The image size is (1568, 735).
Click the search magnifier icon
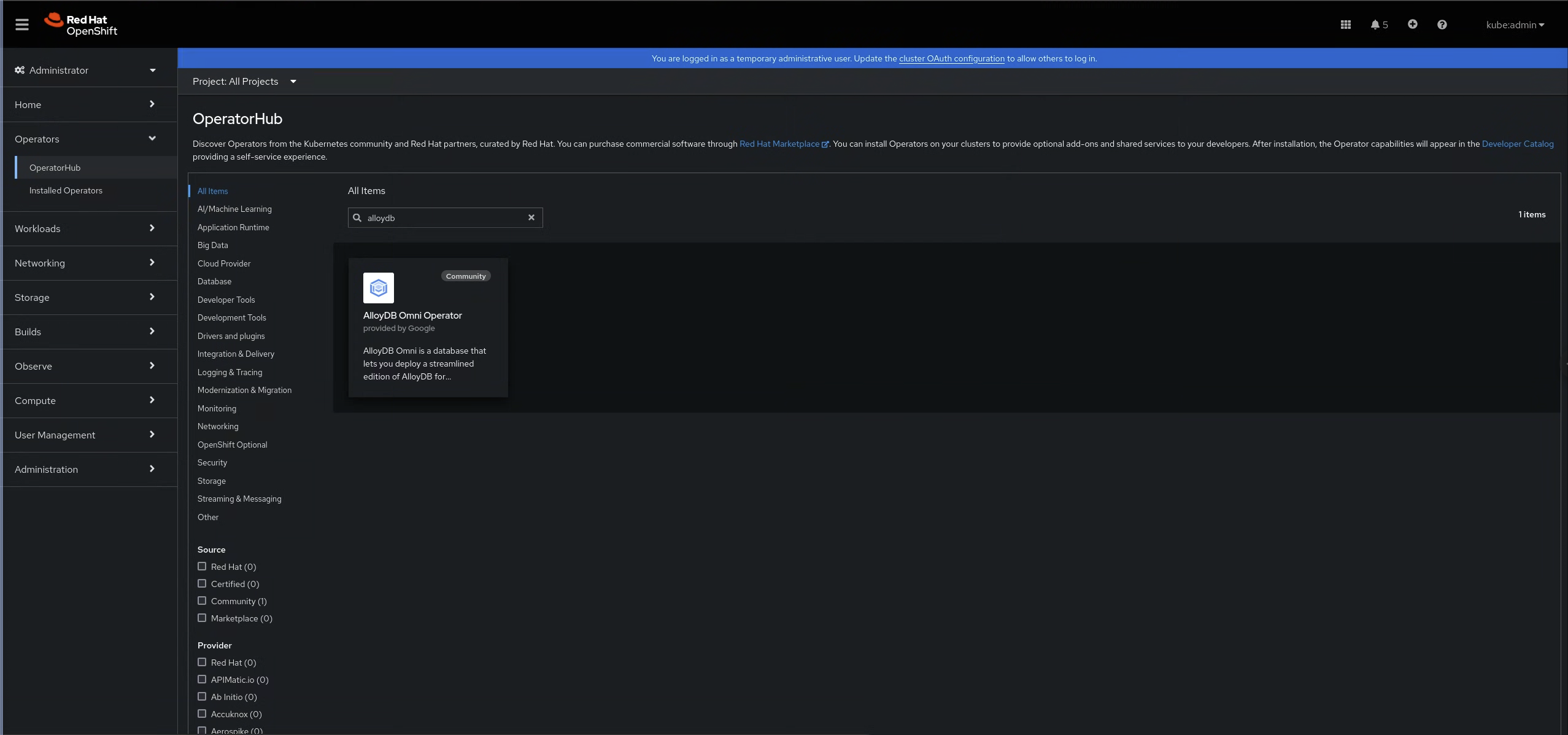point(357,217)
